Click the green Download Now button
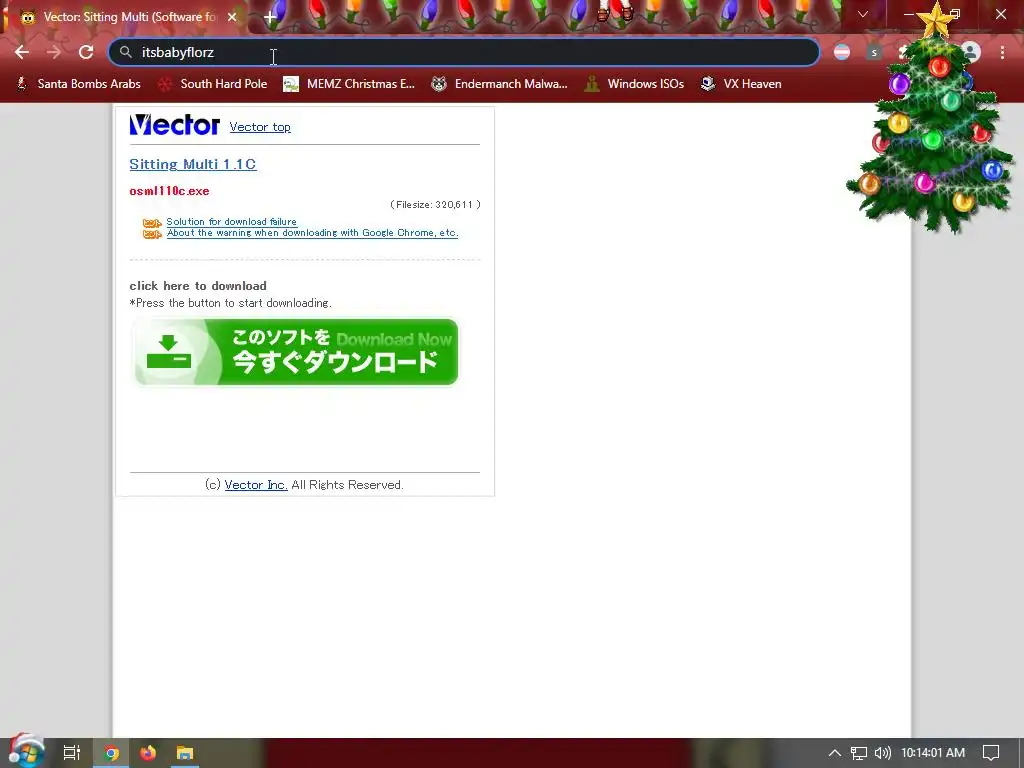1024x768 pixels. (x=296, y=352)
